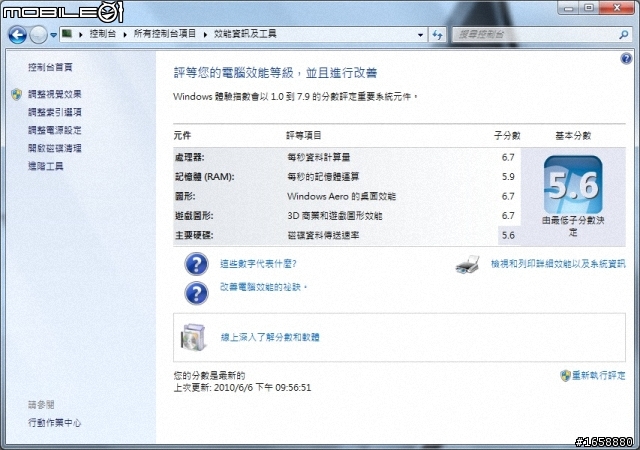Image resolution: width=640 pixels, height=450 pixels.
Task: Open 調整視覺效果 link
Action: (x=55, y=94)
